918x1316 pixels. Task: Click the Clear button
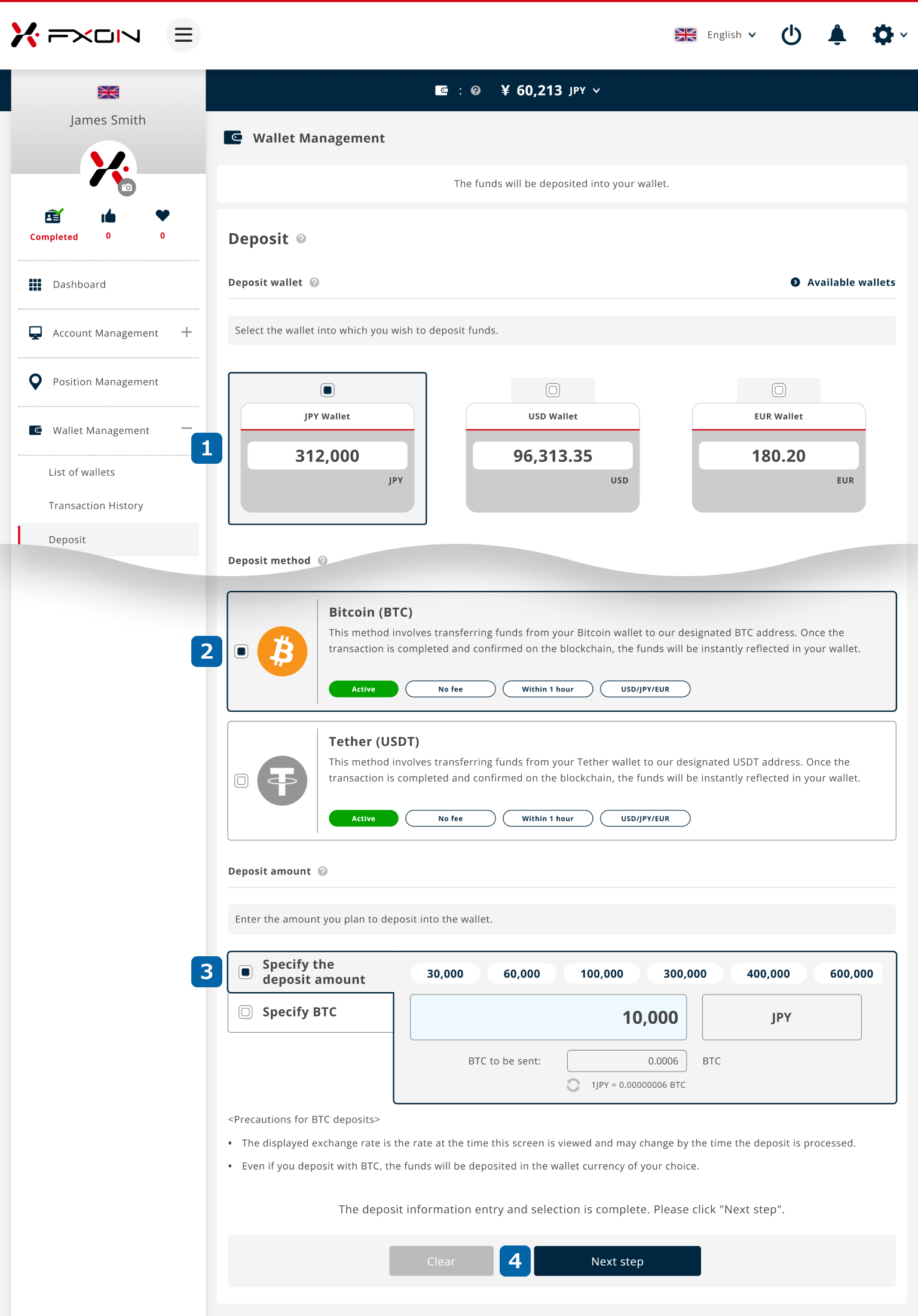(x=441, y=1261)
